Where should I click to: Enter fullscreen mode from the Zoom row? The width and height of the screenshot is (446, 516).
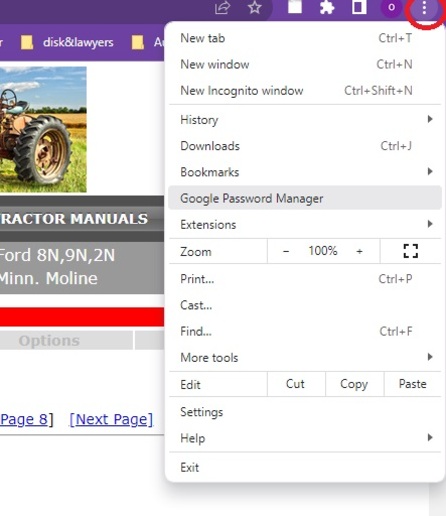[x=411, y=251]
